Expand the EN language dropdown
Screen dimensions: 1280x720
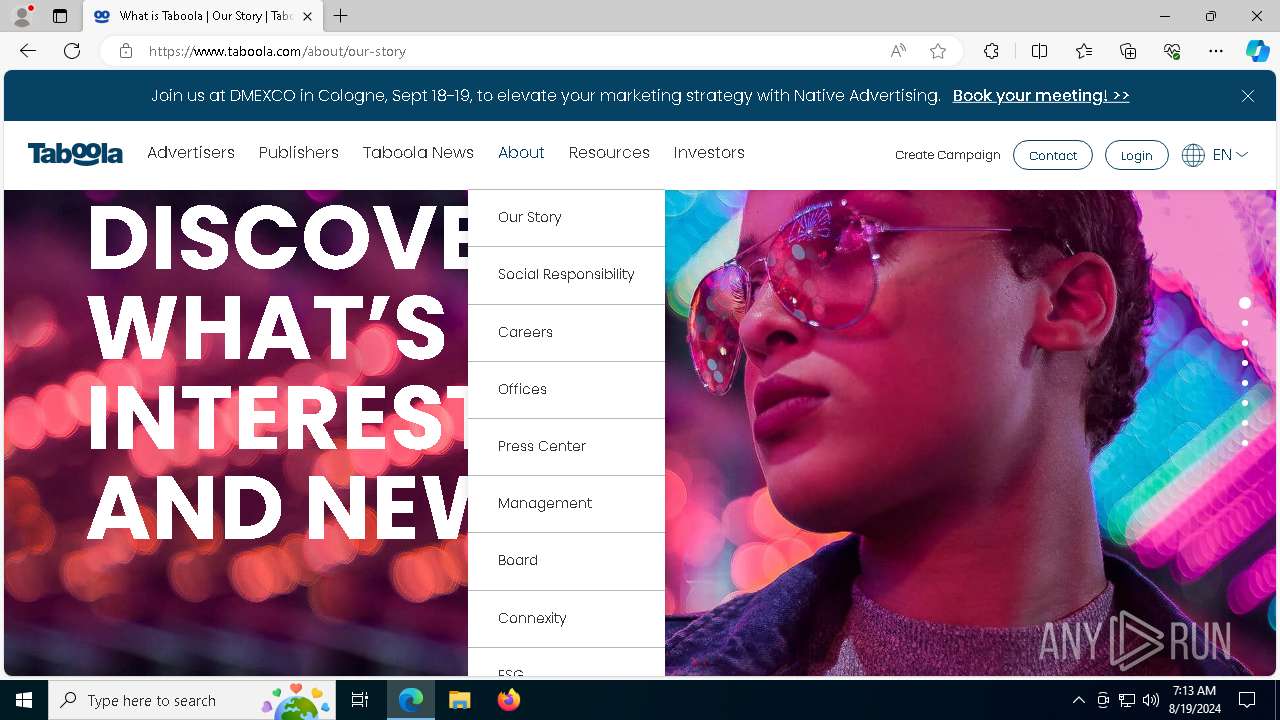click(1230, 155)
